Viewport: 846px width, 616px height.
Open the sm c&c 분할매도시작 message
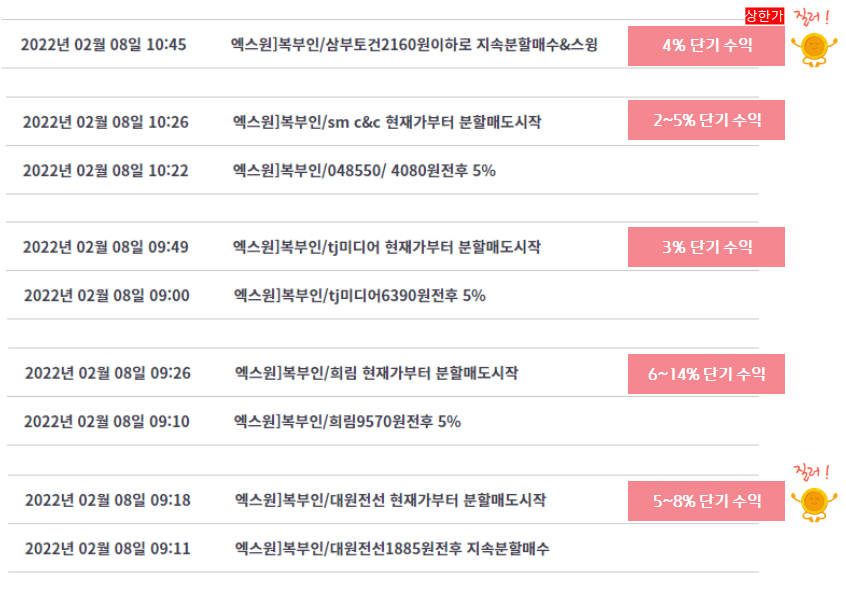point(387,122)
